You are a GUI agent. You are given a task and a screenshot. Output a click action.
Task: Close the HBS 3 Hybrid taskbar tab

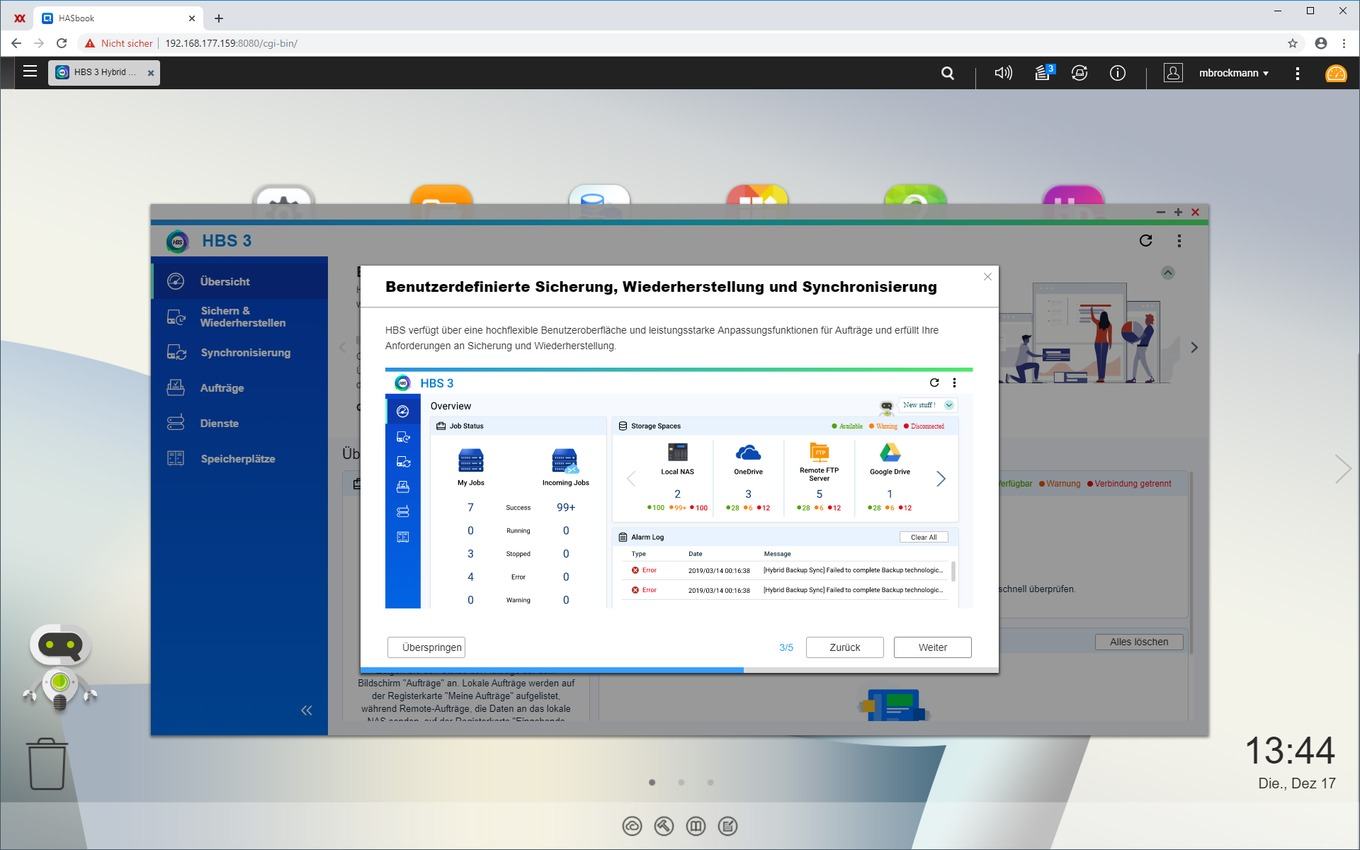tap(151, 73)
